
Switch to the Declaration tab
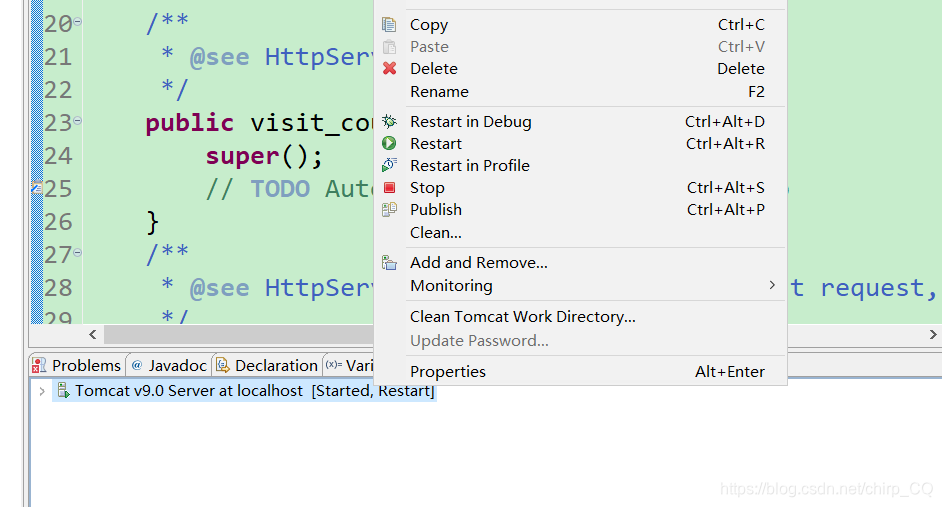point(267,365)
